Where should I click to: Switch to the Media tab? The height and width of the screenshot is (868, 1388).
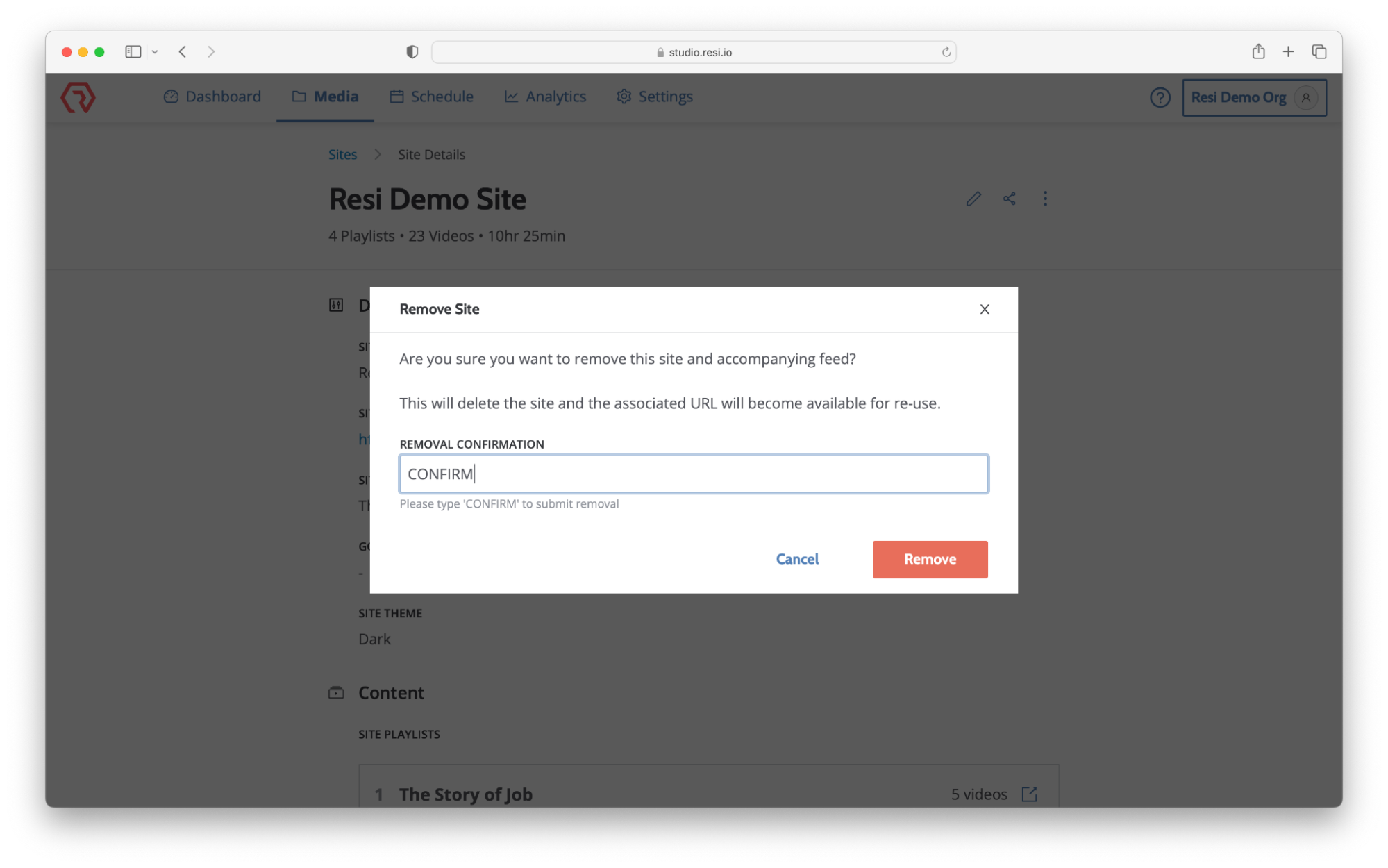(x=325, y=97)
